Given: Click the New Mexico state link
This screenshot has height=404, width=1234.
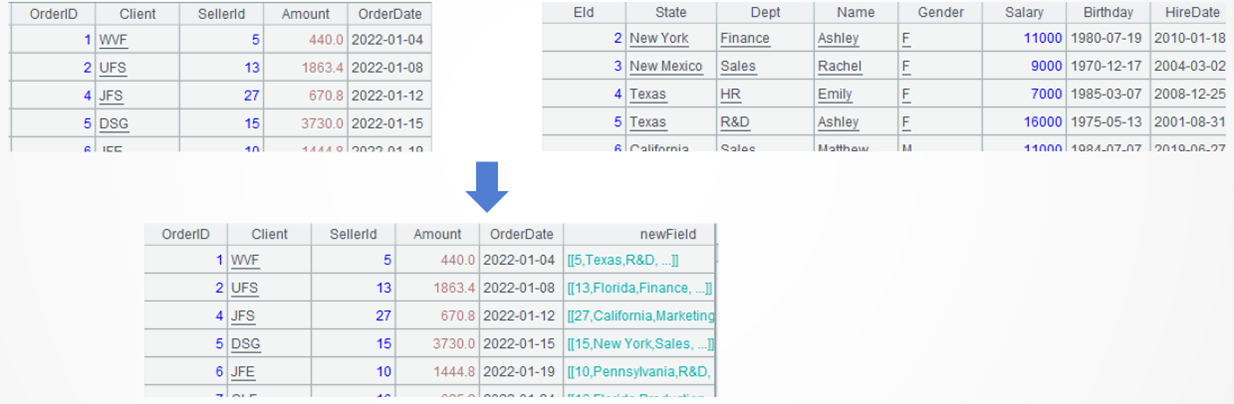Looking at the screenshot, I should pyautogui.click(x=666, y=66).
